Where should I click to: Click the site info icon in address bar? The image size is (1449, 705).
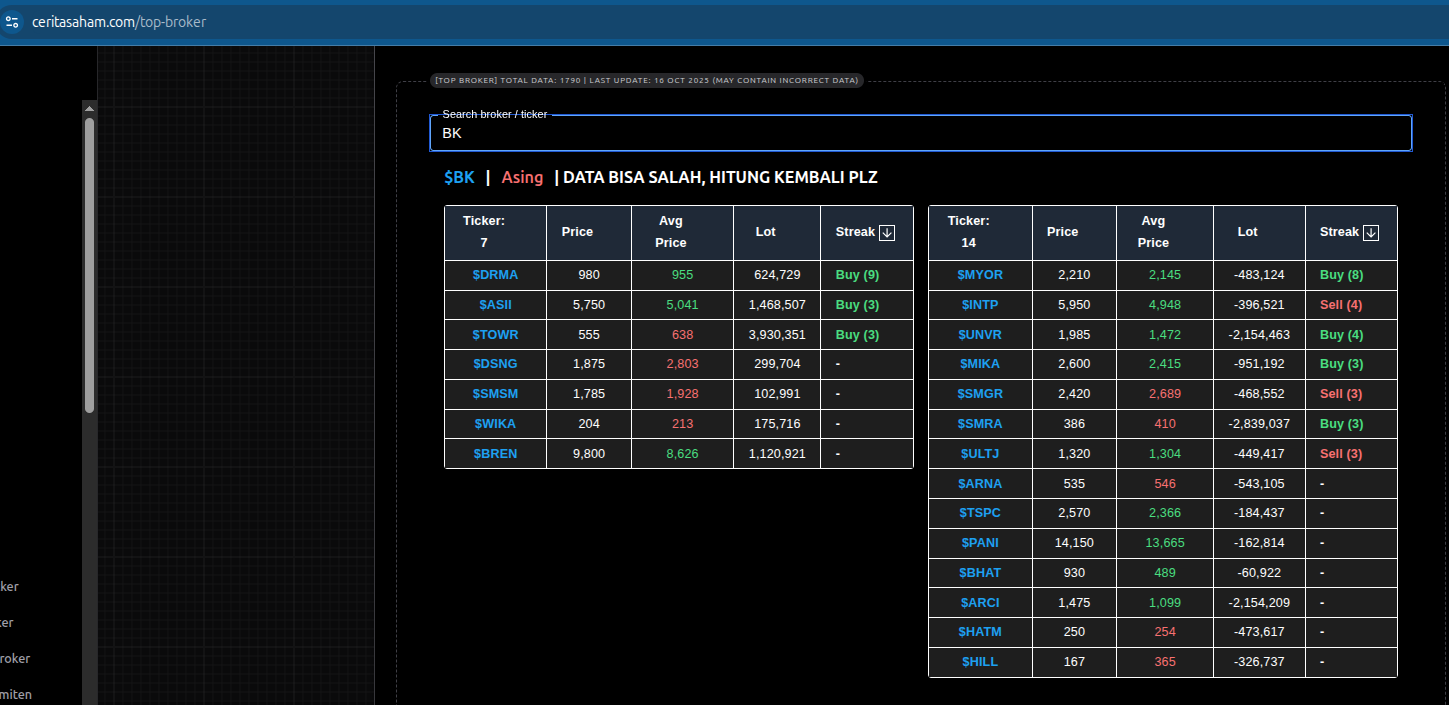12,21
